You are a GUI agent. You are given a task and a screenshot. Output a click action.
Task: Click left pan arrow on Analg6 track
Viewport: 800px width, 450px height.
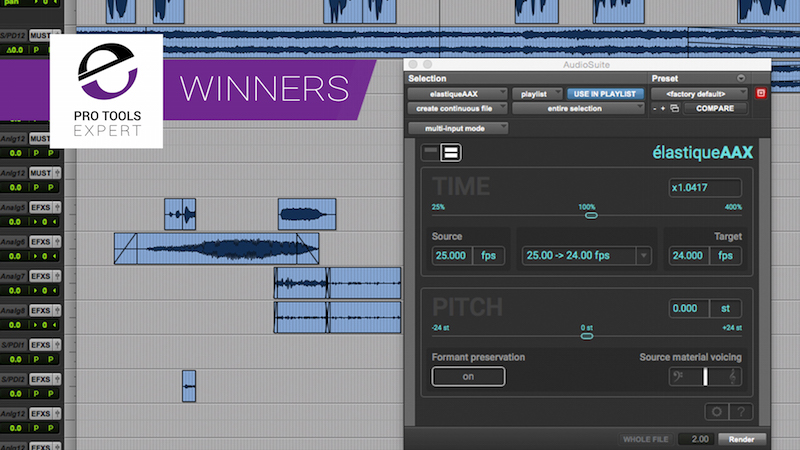tap(36, 256)
